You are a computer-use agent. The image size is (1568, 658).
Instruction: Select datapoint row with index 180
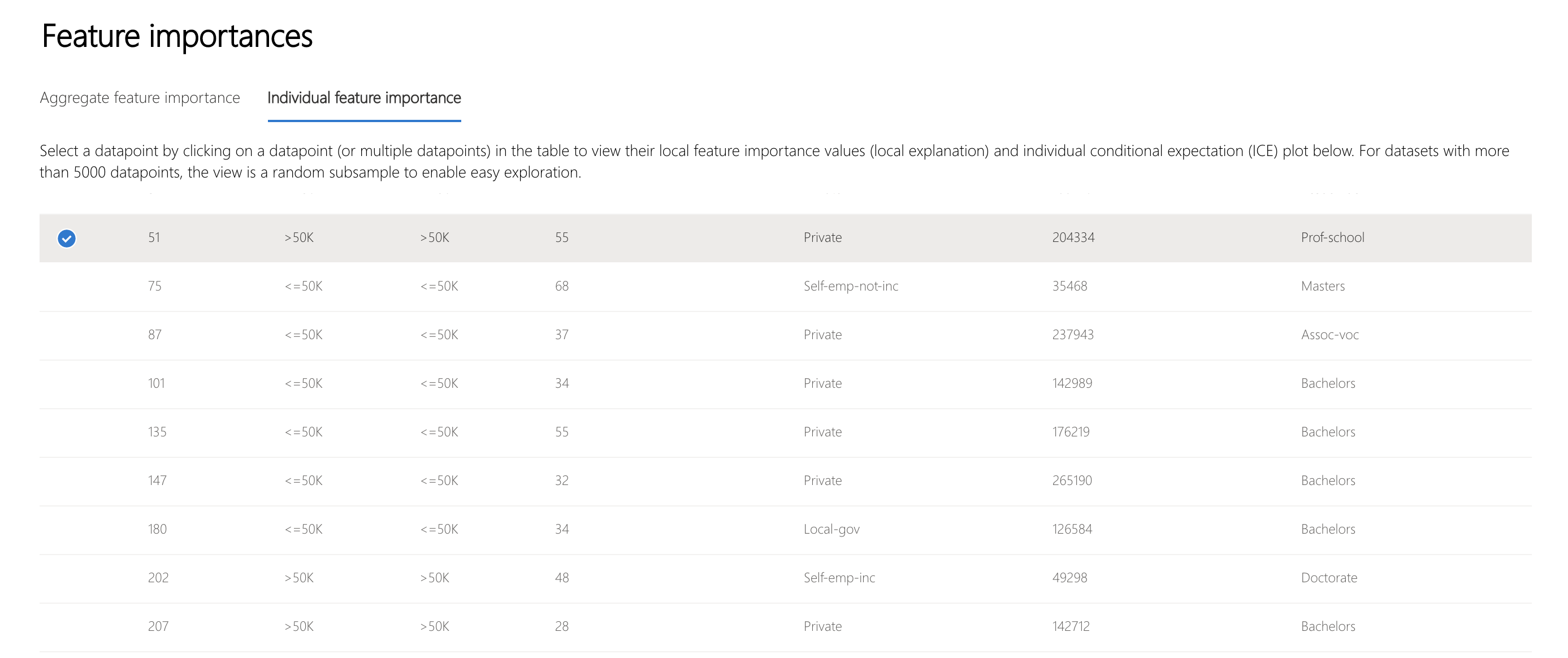pyautogui.click(x=785, y=530)
